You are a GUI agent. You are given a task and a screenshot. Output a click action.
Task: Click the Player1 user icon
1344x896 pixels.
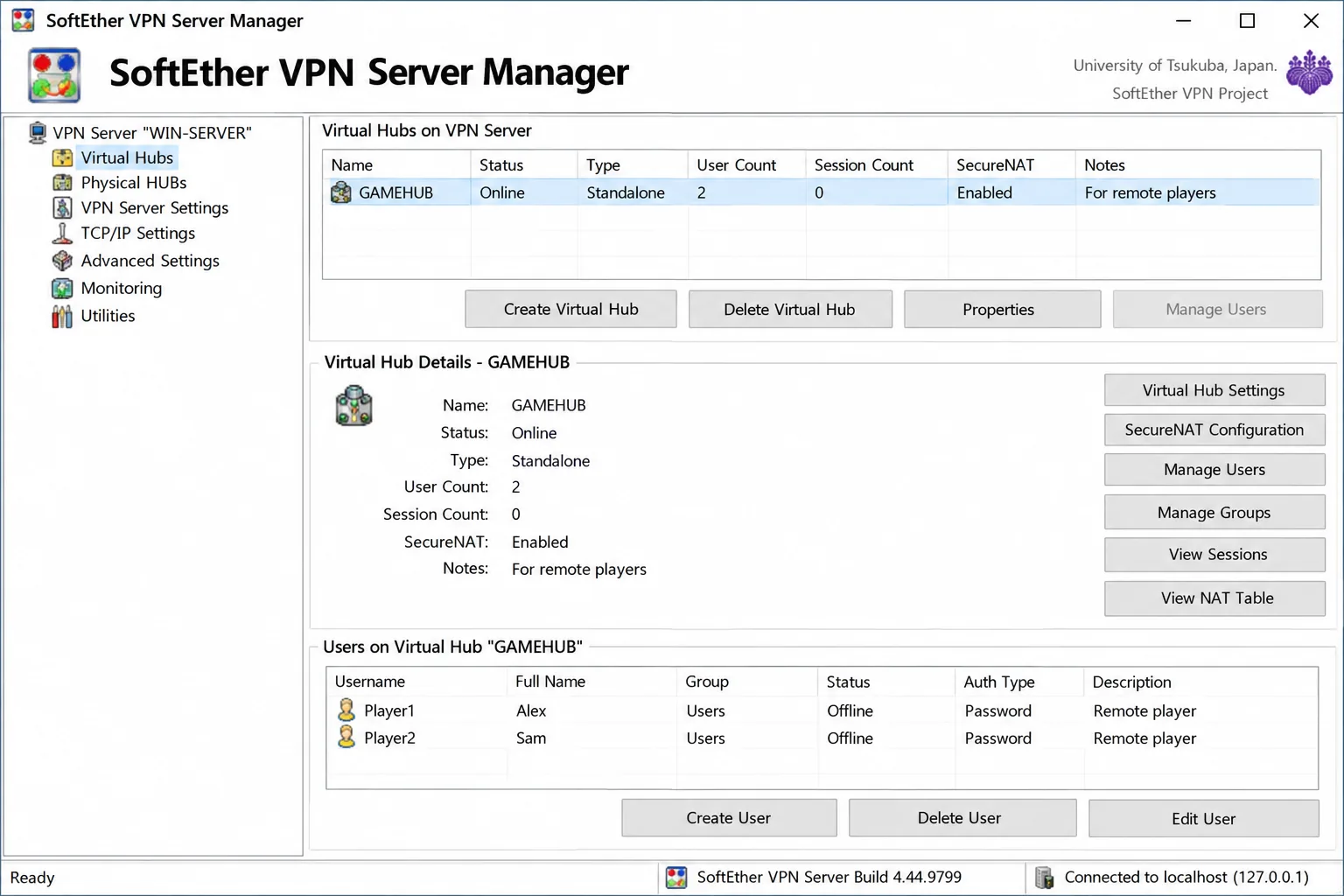click(x=346, y=710)
